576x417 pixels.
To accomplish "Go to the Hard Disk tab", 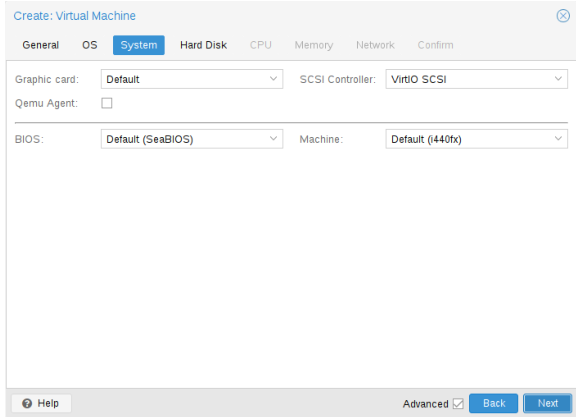I will (x=203, y=45).
